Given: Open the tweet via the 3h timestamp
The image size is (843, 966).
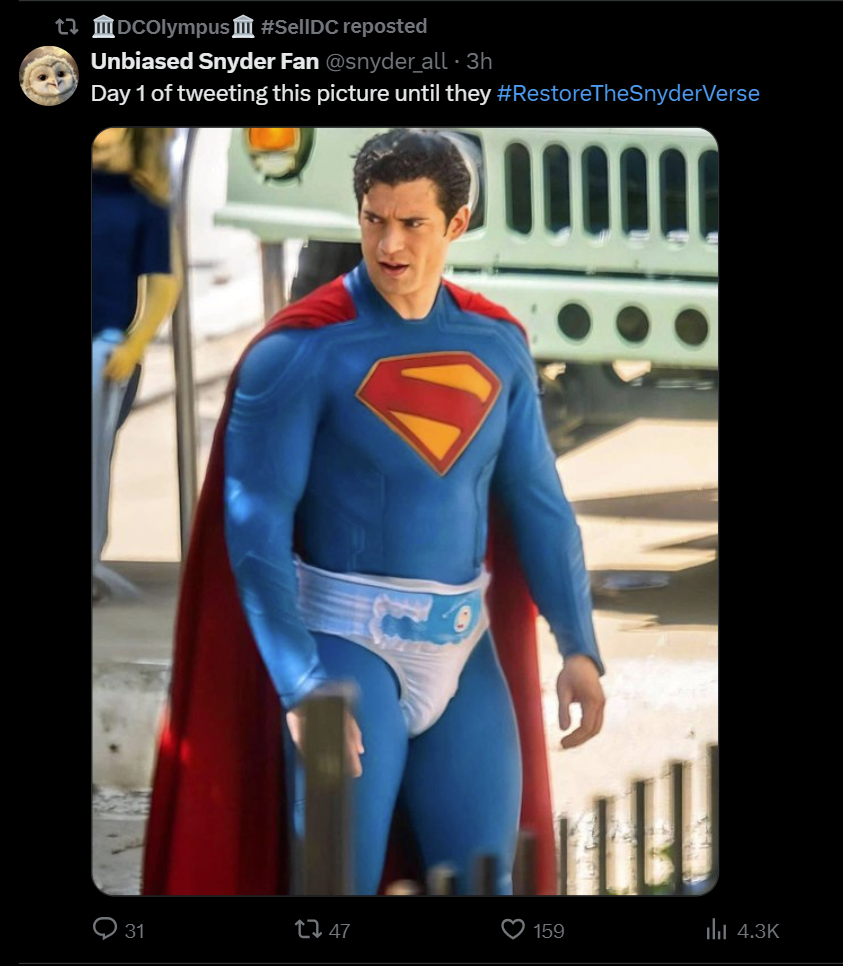Looking at the screenshot, I should coord(479,62).
